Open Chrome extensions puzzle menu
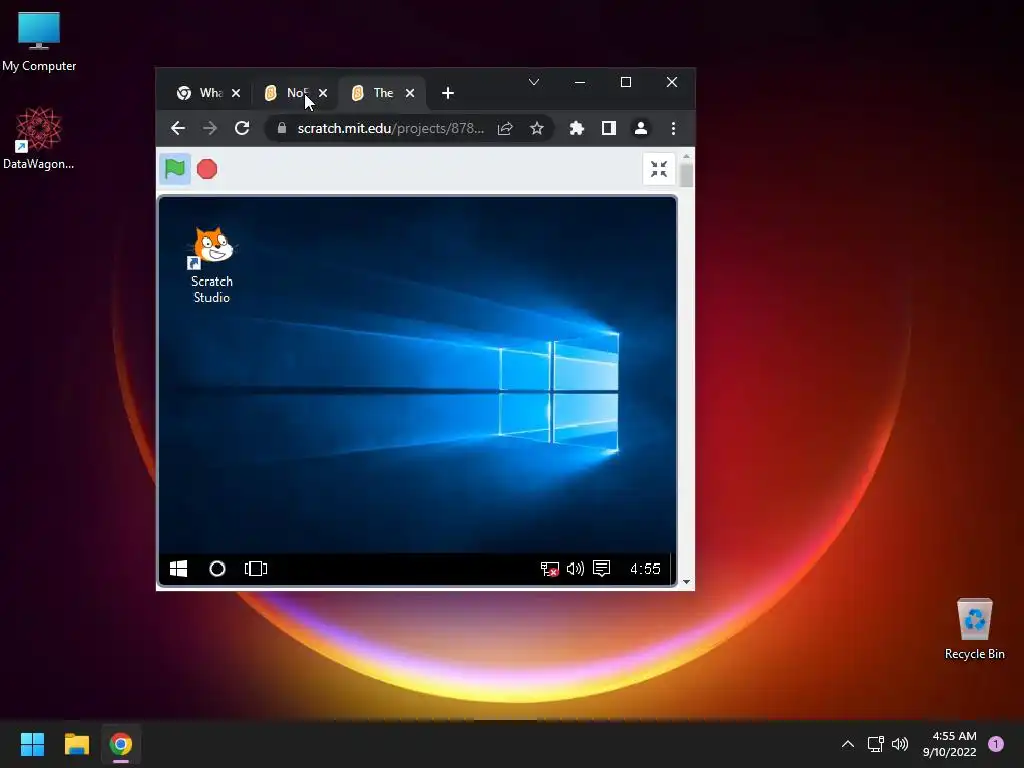The width and height of the screenshot is (1024, 768). tap(577, 128)
